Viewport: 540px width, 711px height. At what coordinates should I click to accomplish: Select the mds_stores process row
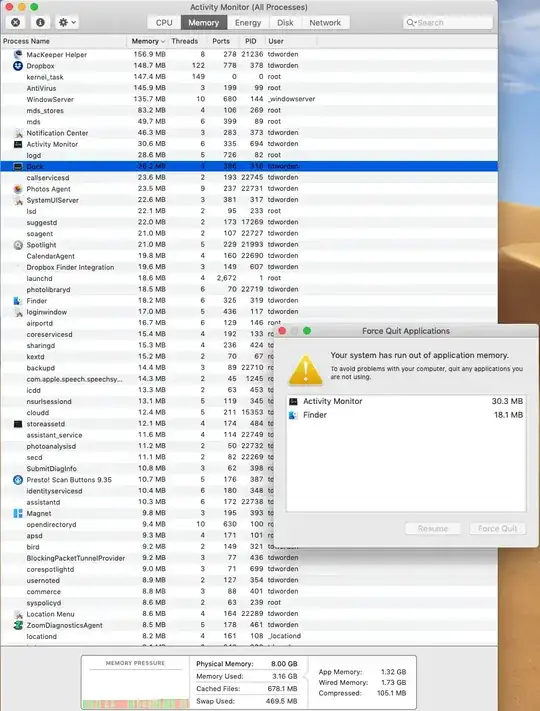click(249, 111)
